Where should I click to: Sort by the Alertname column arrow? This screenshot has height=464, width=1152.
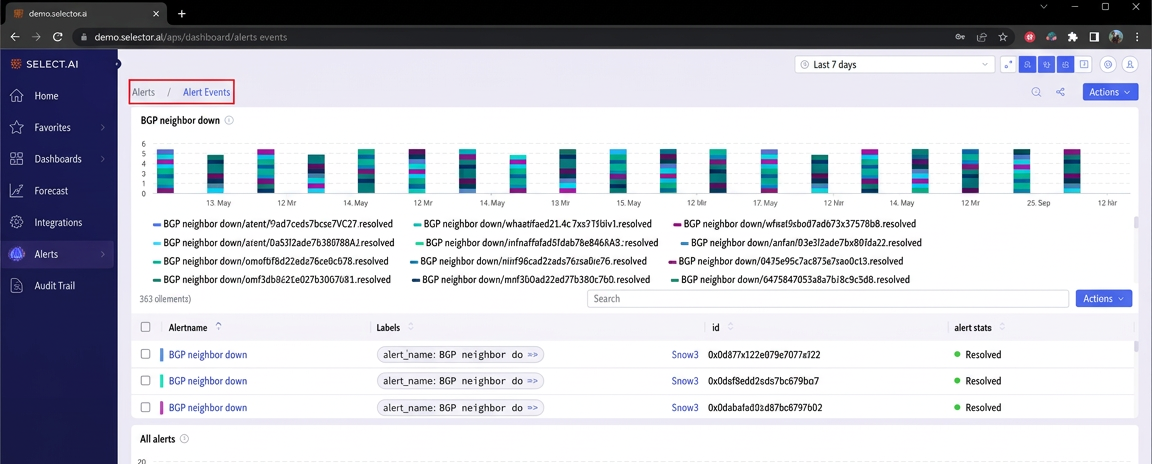(x=218, y=327)
